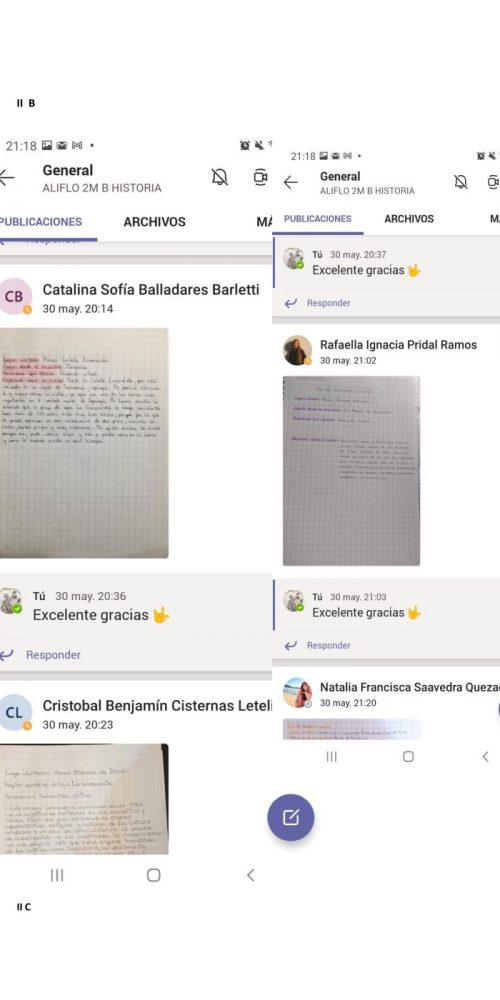Viewport: 500px width, 1000px height.
Task: Tap Rafaella Ignacia Pridal Ramos profile picture
Action: click(x=297, y=350)
